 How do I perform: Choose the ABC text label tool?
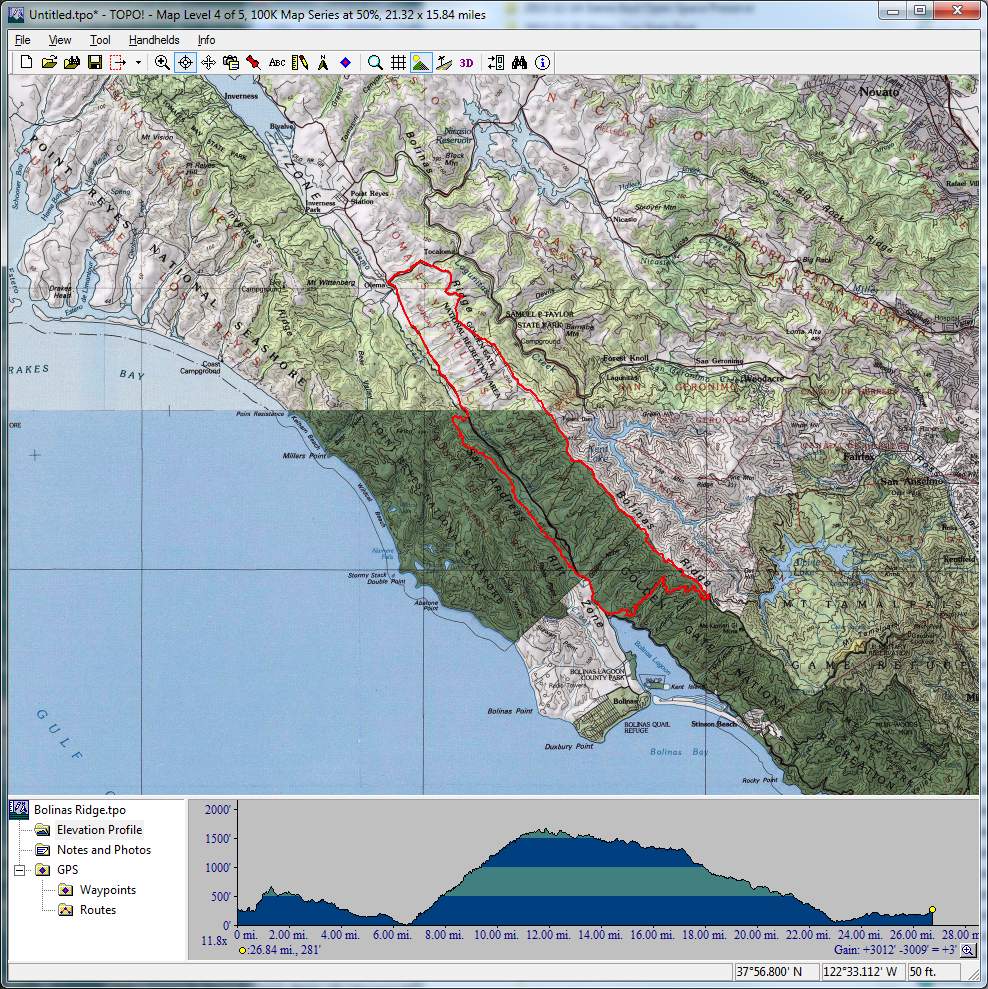tap(277, 62)
